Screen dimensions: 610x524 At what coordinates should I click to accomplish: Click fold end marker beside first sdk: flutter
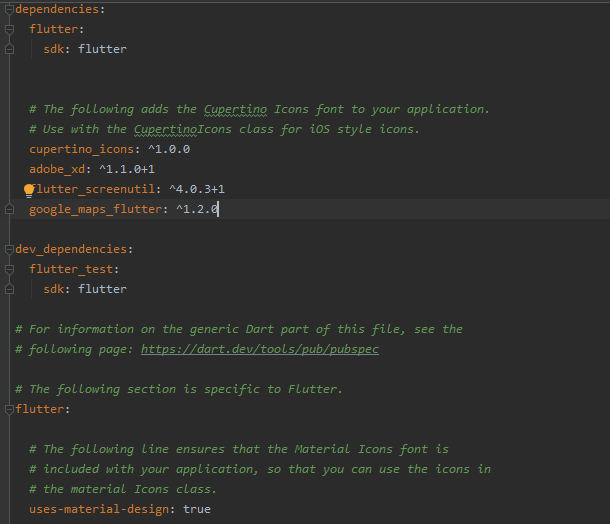[x=9, y=49]
